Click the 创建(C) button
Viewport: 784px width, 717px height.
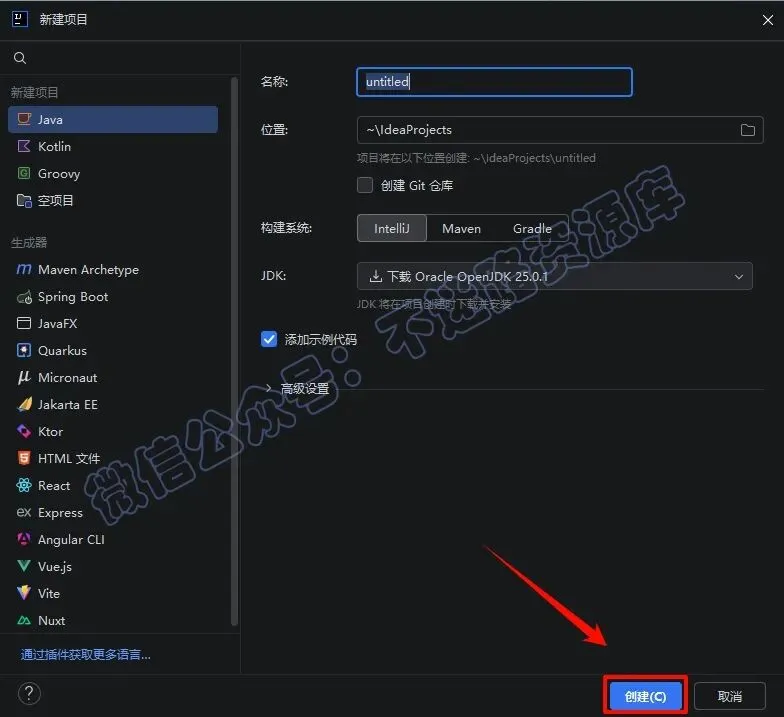(645, 696)
